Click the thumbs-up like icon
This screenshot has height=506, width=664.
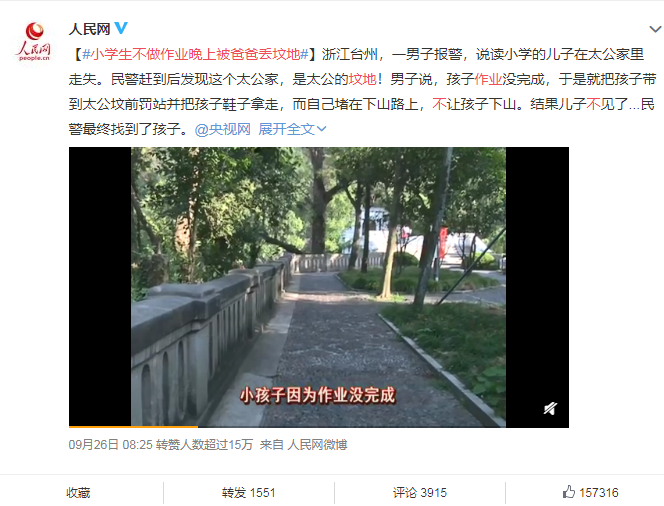point(569,492)
